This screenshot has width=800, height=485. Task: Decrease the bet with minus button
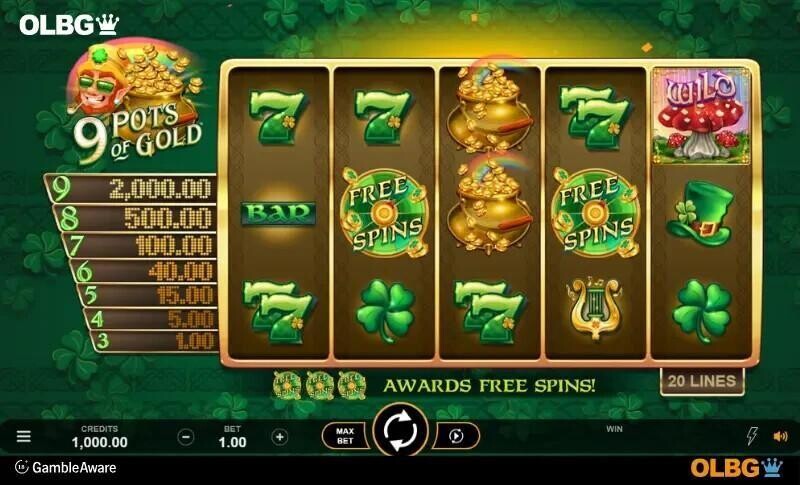pyautogui.click(x=186, y=437)
